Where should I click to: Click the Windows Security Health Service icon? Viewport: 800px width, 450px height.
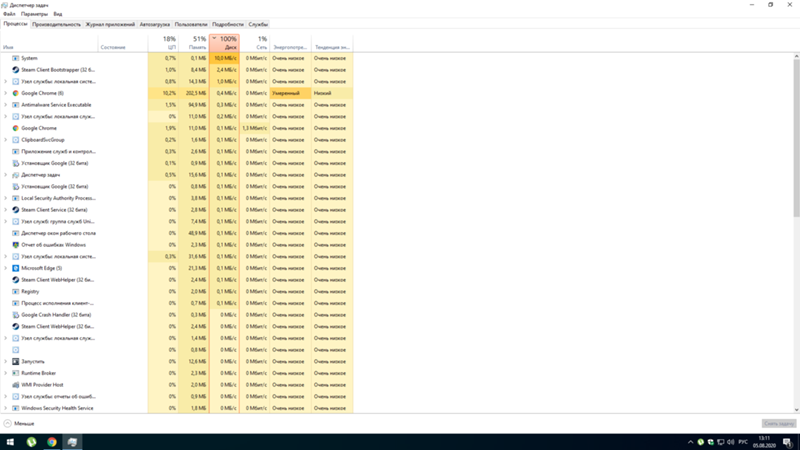16,408
